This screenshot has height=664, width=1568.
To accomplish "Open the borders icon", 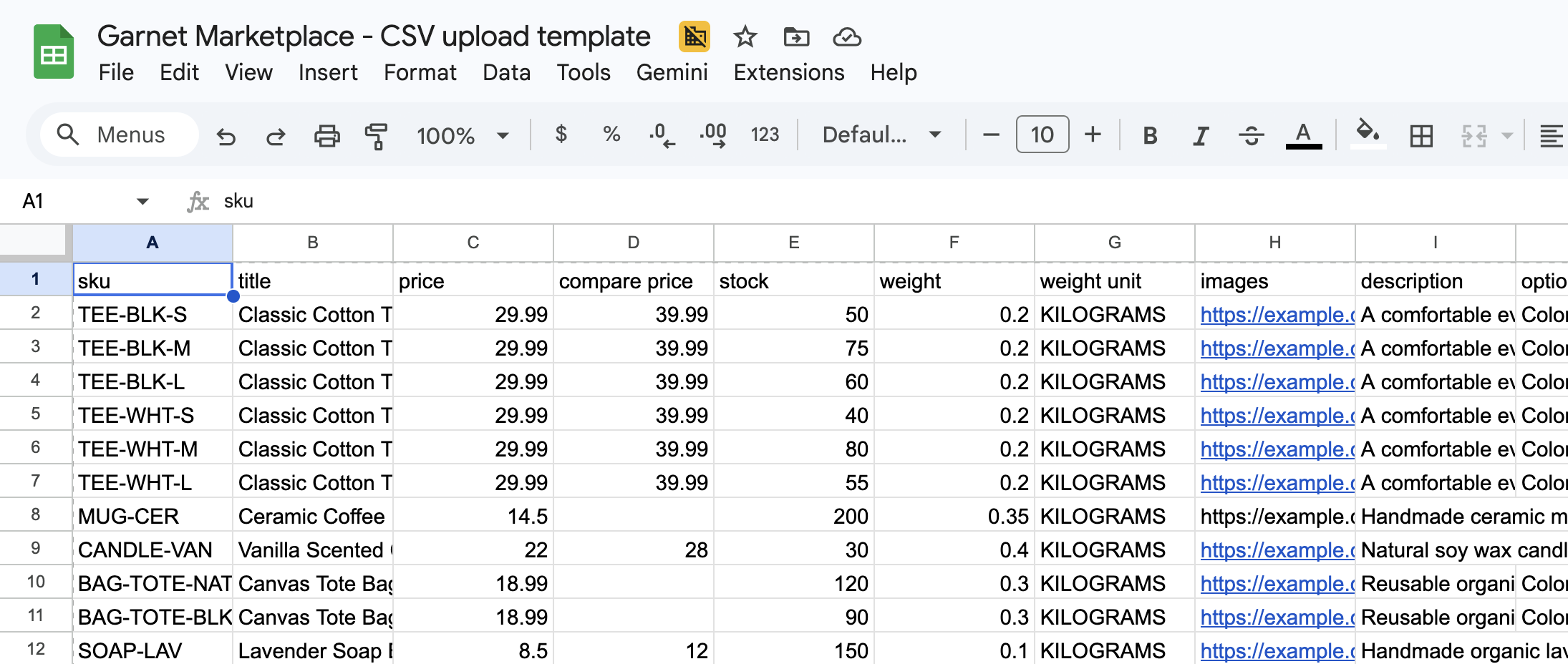I will pyautogui.click(x=1421, y=135).
